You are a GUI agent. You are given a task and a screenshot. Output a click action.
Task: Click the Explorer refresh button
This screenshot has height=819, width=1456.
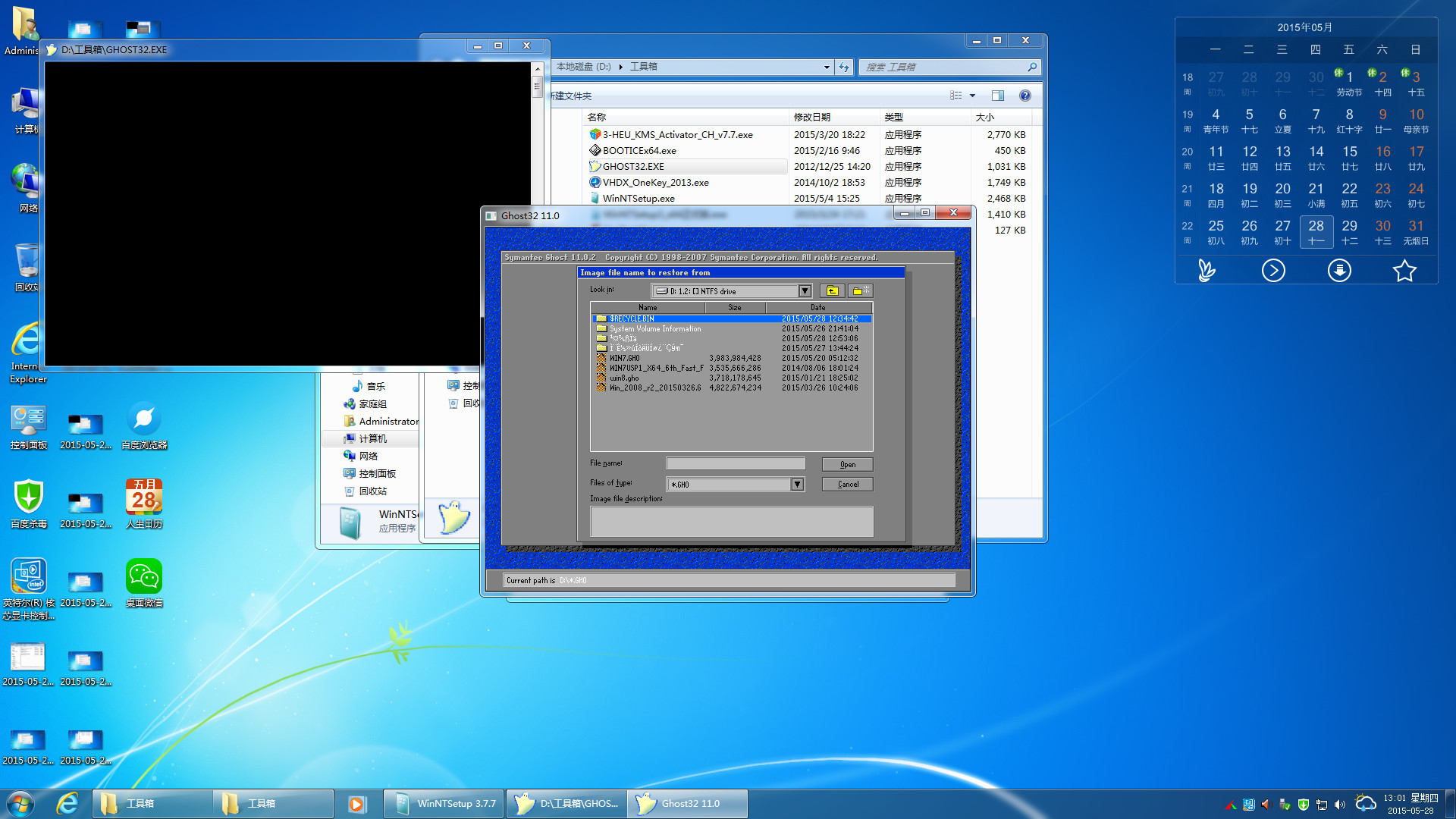(844, 67)
